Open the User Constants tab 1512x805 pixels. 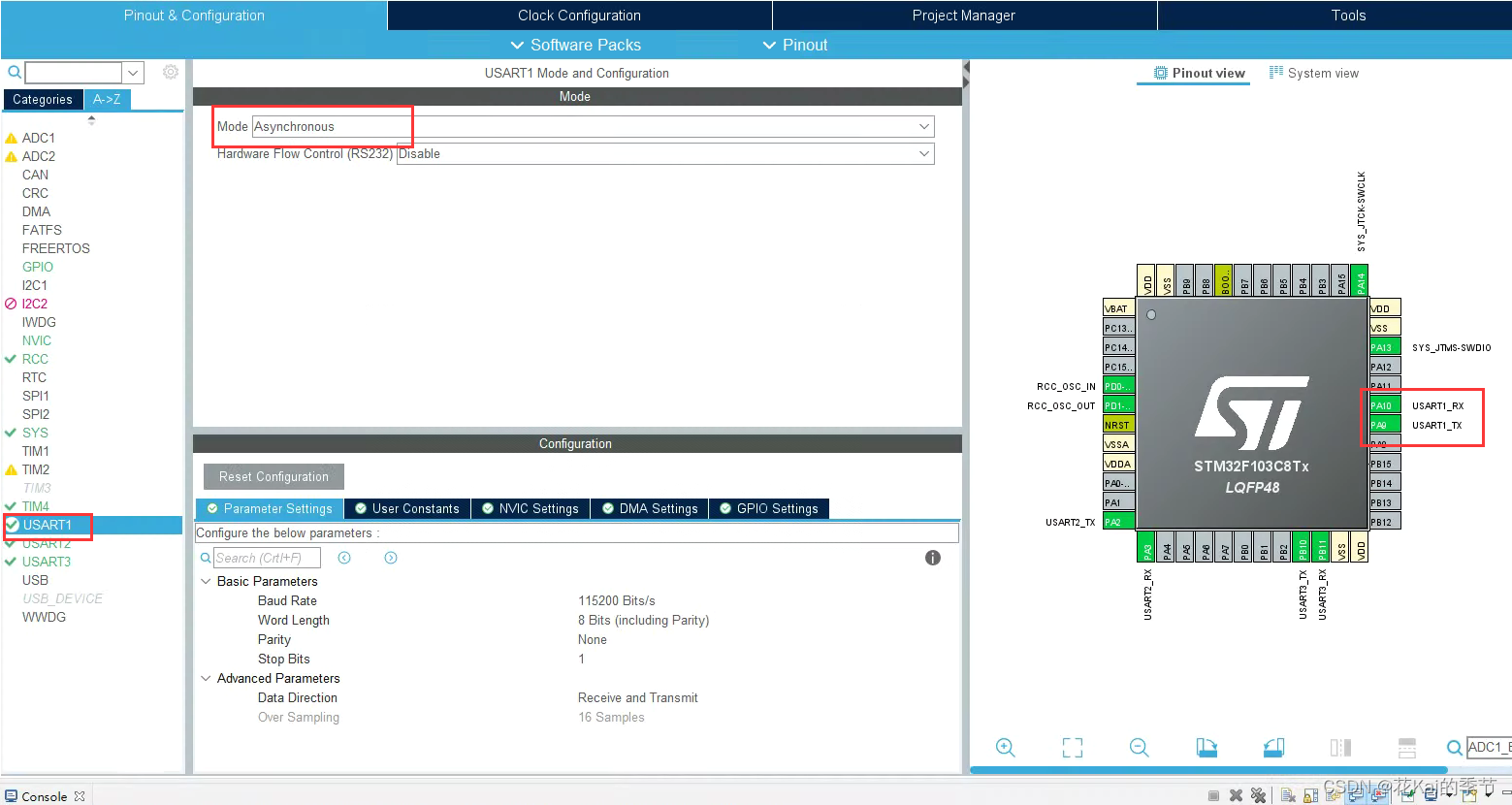pos(407,508)
